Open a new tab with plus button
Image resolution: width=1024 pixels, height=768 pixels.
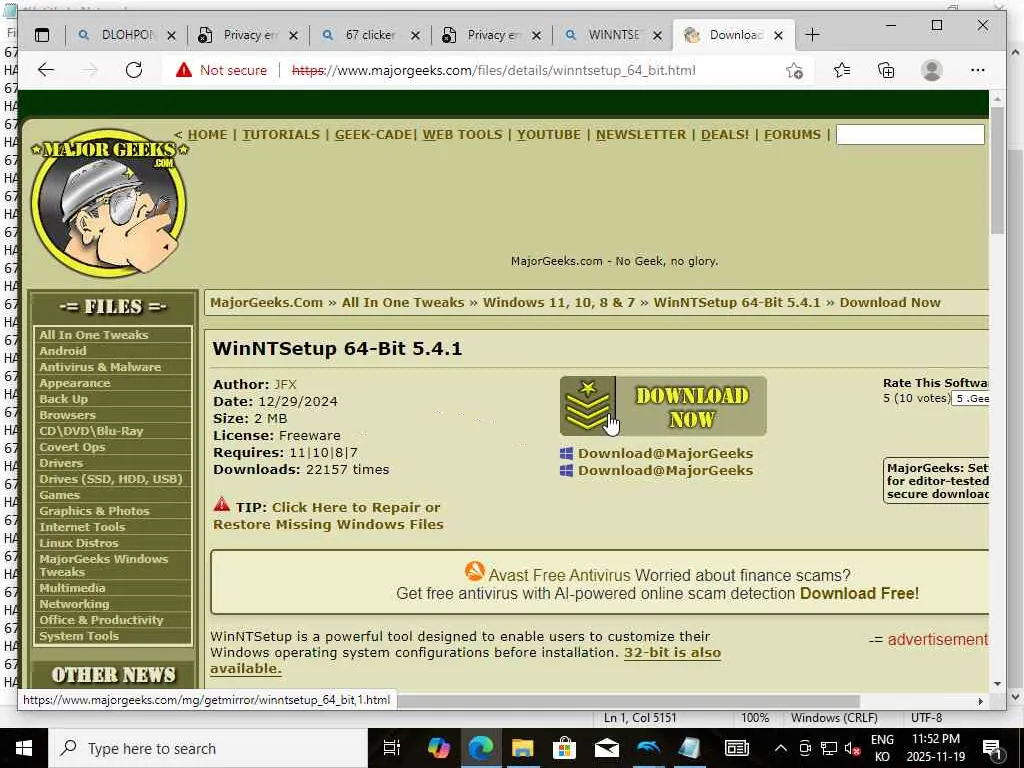(812, 35)
